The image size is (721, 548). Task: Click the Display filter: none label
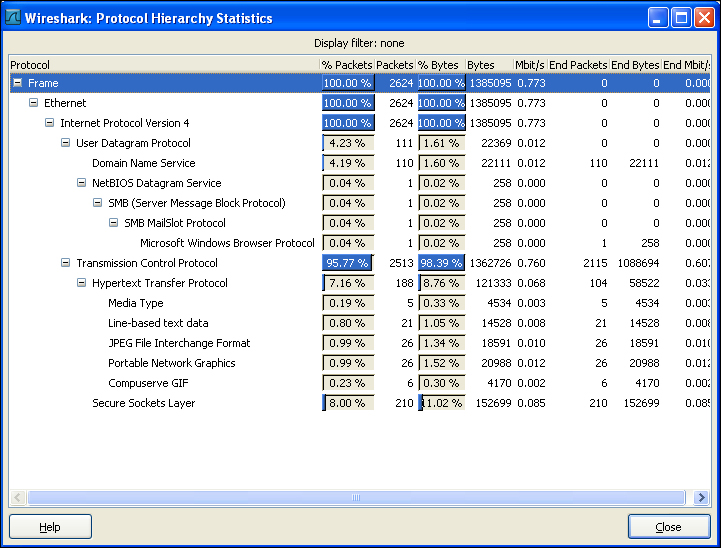(x=359, y=43)
